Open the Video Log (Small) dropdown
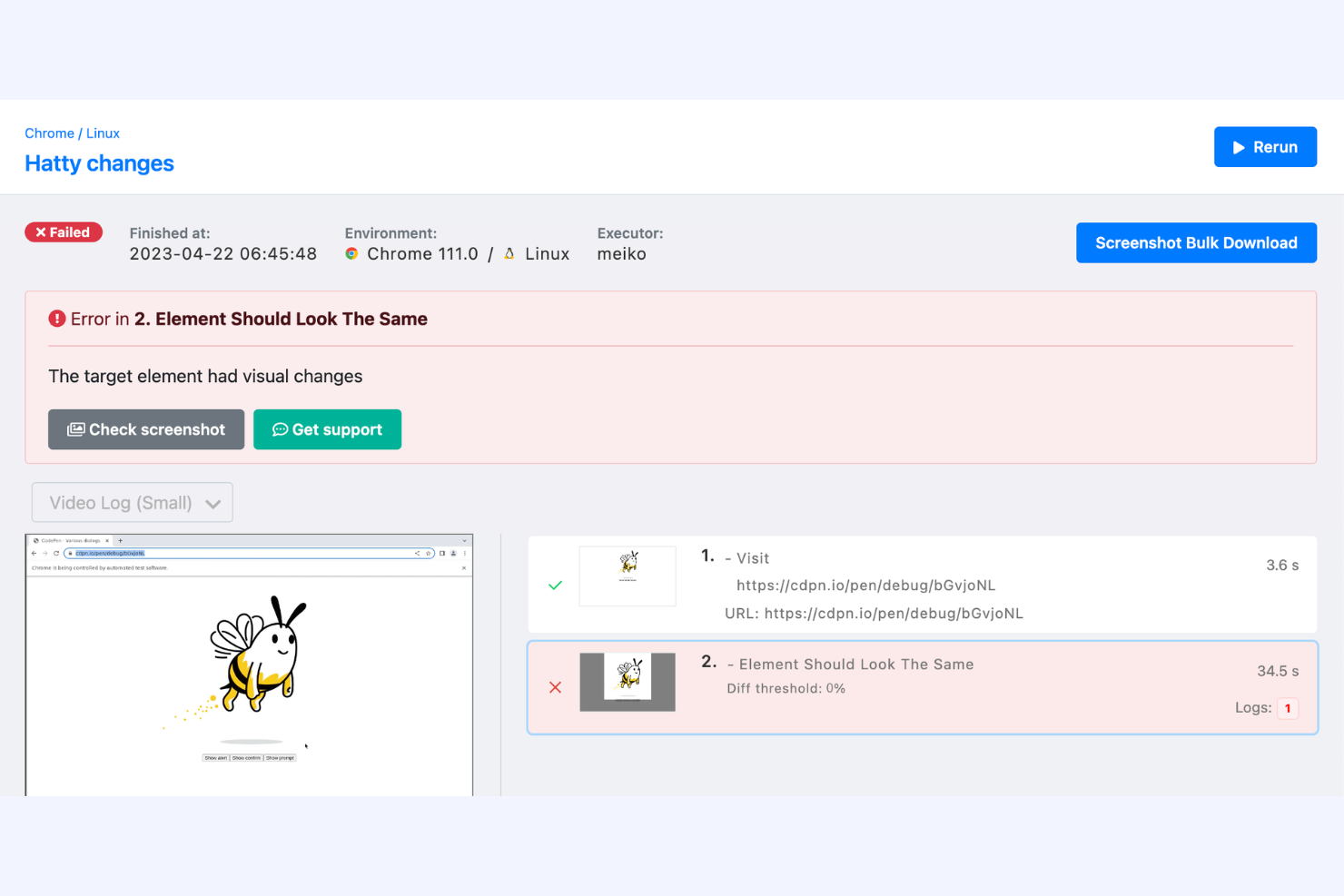 tap(132, 502)
